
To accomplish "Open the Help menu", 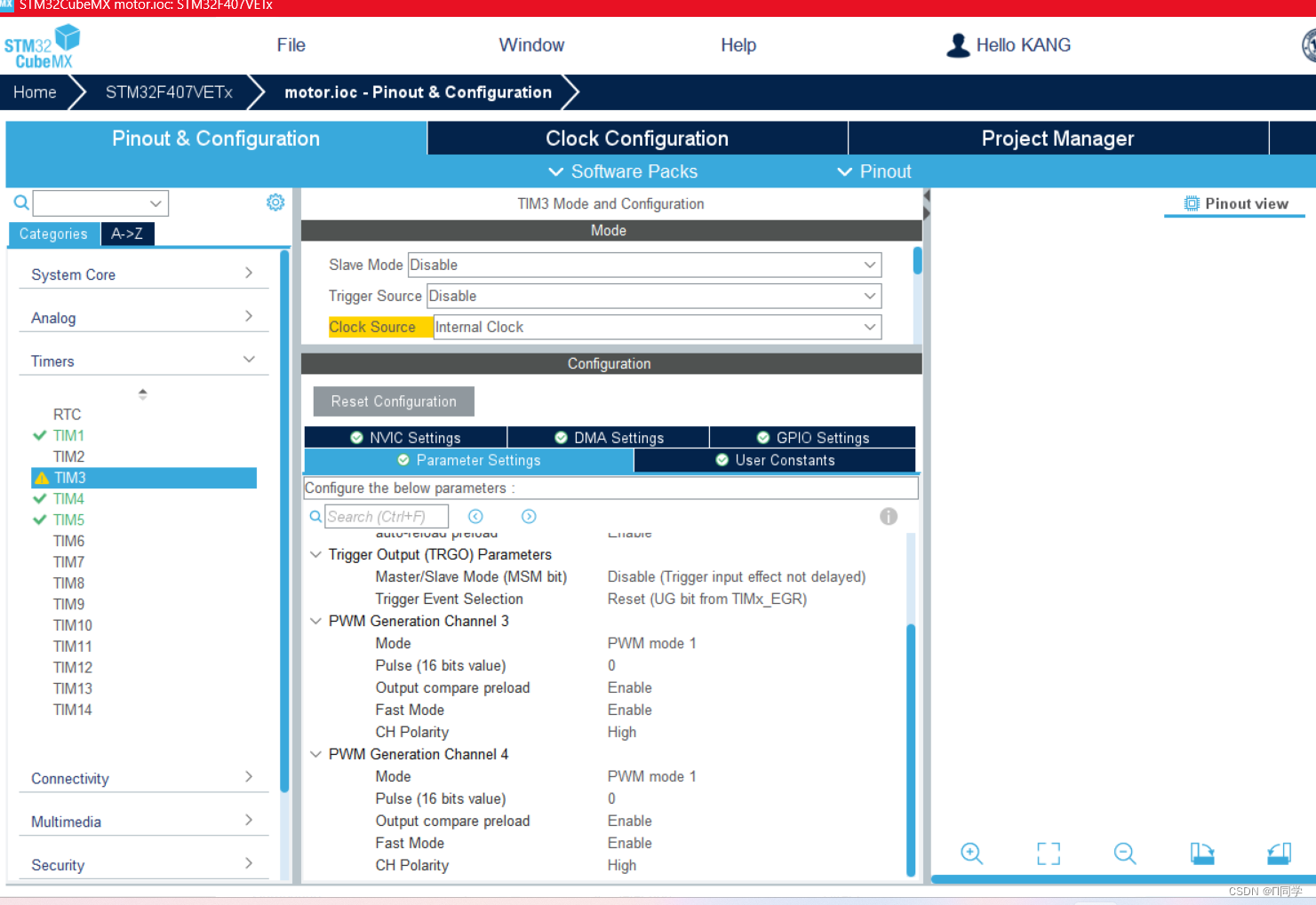I will point(738,45).
